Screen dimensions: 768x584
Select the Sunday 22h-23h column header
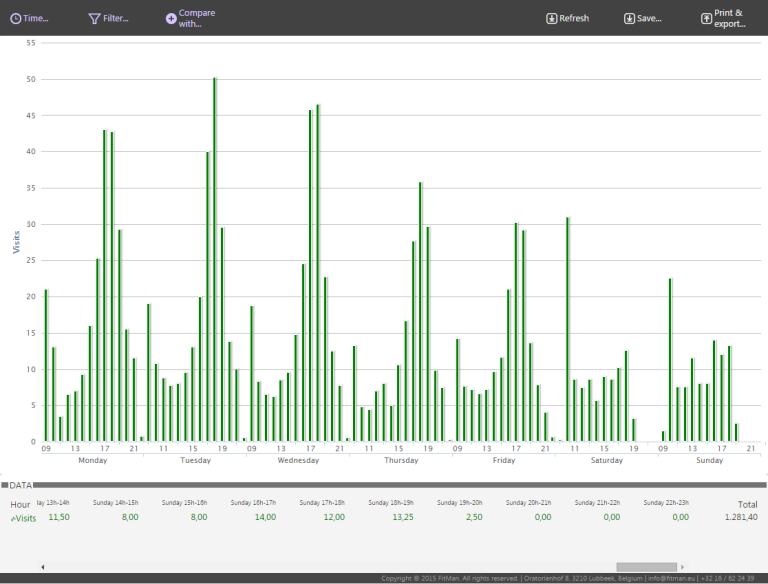click(x=666, y=503)
